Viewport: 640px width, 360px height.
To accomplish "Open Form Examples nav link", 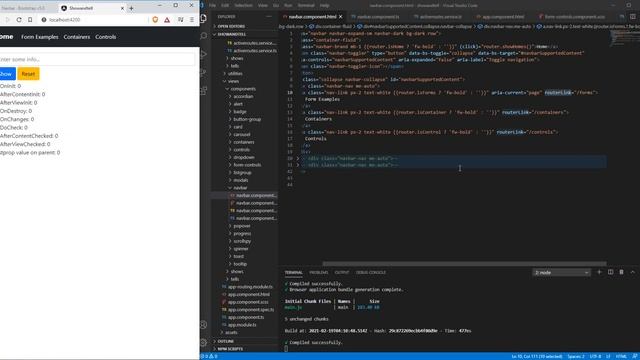I will 40,37.
